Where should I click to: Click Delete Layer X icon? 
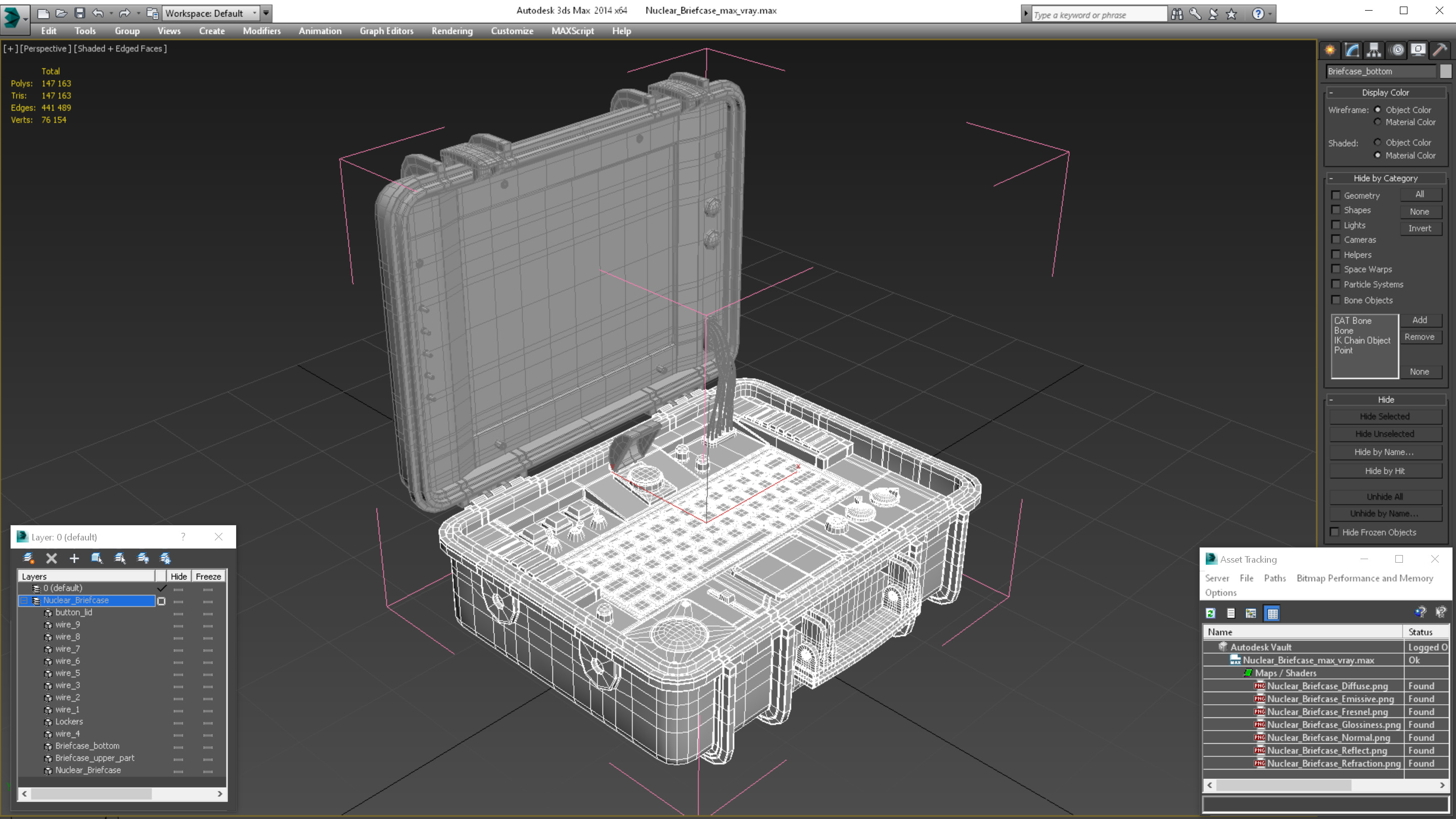pyautogui.click(x=52, y=559)
